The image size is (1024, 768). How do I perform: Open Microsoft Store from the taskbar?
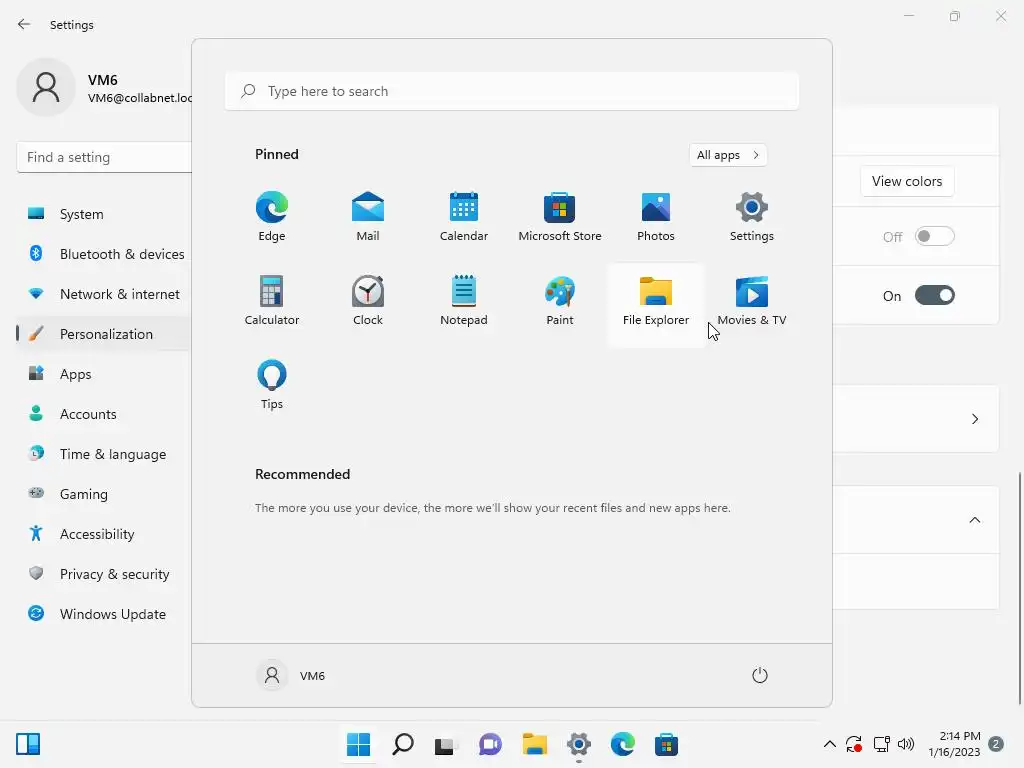point(666,744)
